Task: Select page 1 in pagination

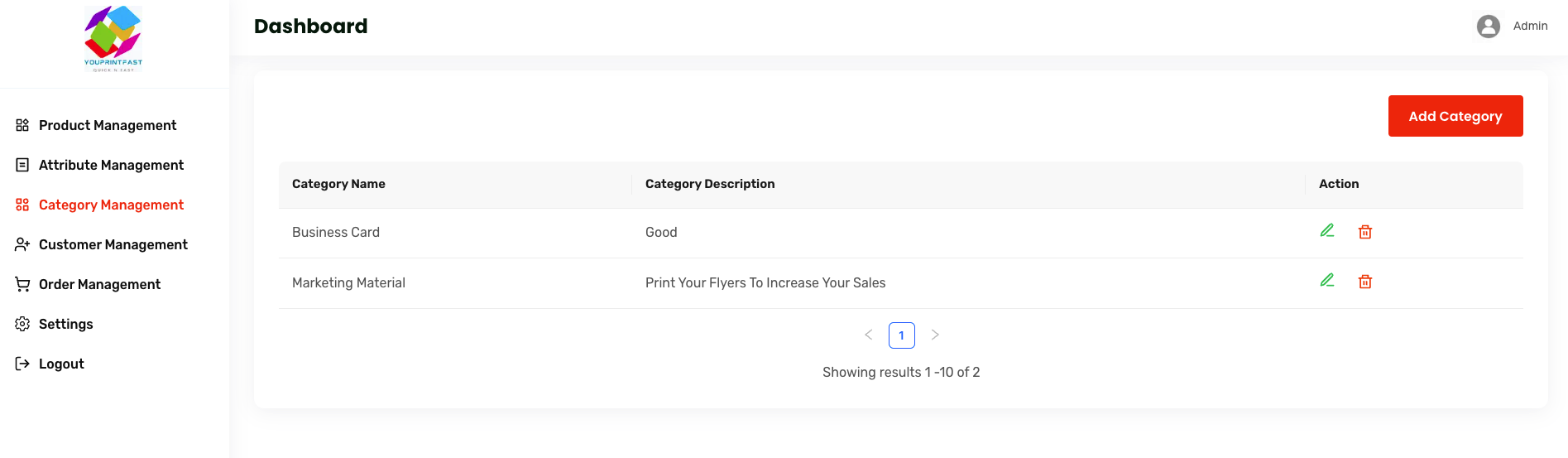Action: tap(901, 335)
